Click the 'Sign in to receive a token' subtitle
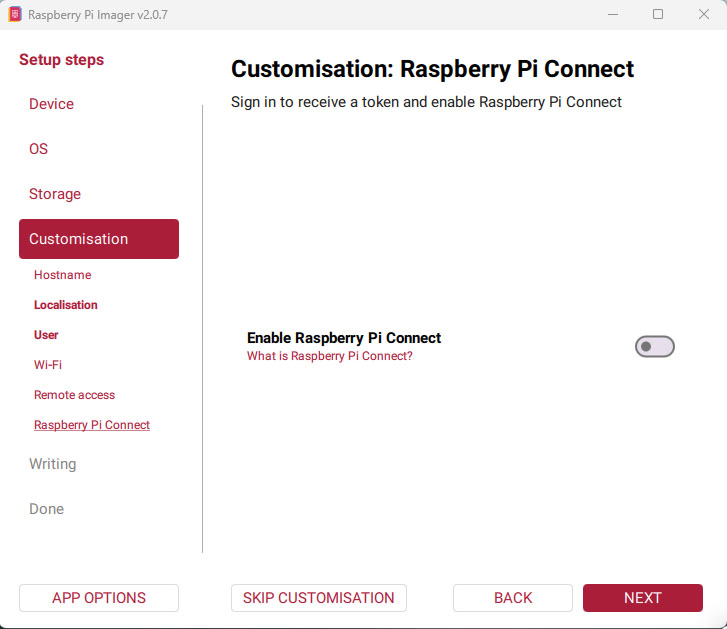 (x=426, y=102)
